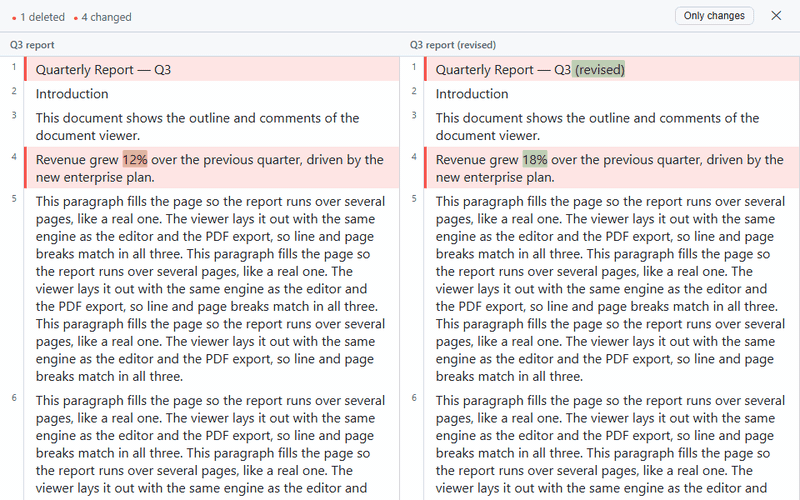Toggle the Only changes button

(x=714, y=16)
